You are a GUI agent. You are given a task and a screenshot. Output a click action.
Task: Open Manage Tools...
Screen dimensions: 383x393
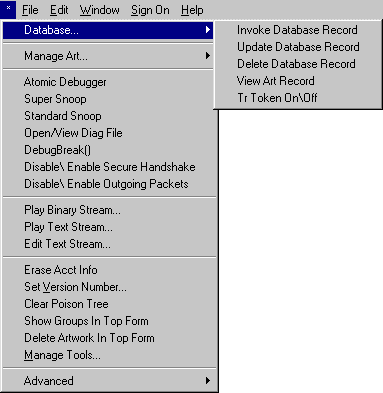coord(62,355)
